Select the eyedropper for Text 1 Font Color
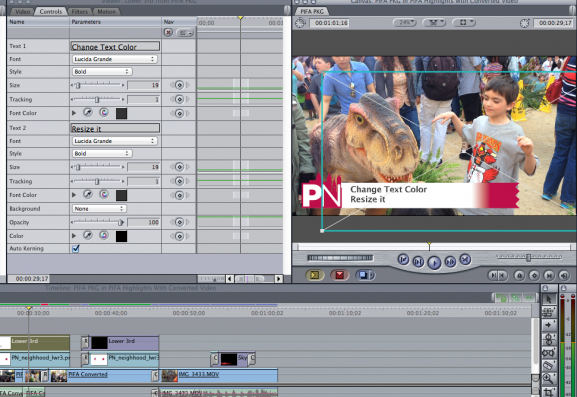 coord(88,113)
